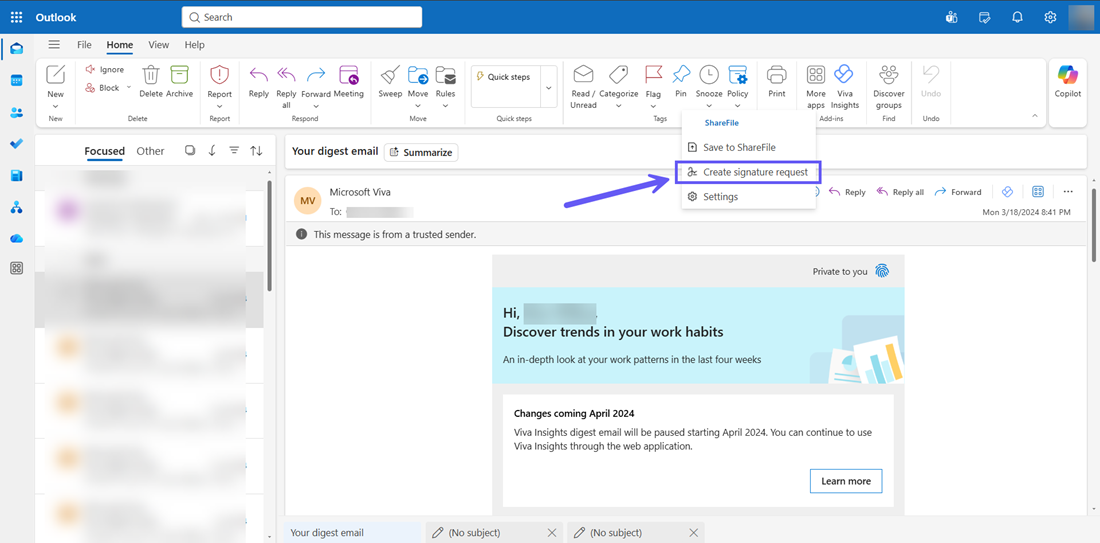Open Mail in the left sidebar

pyautogui.click(x=16, y=48)
